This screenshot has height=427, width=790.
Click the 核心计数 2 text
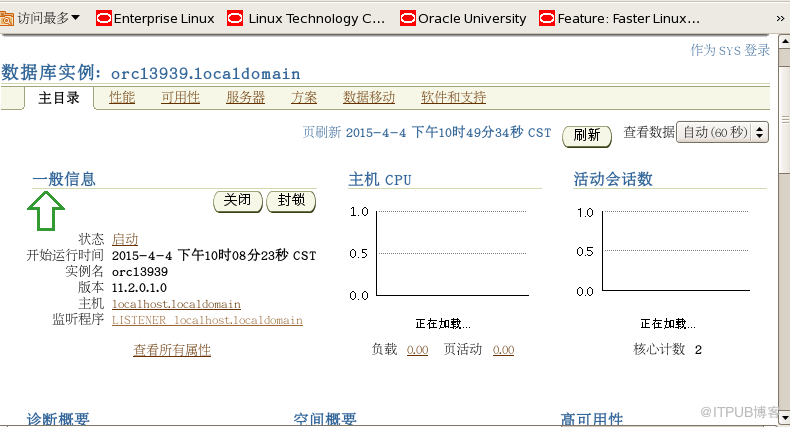click(x=668, y=349)
